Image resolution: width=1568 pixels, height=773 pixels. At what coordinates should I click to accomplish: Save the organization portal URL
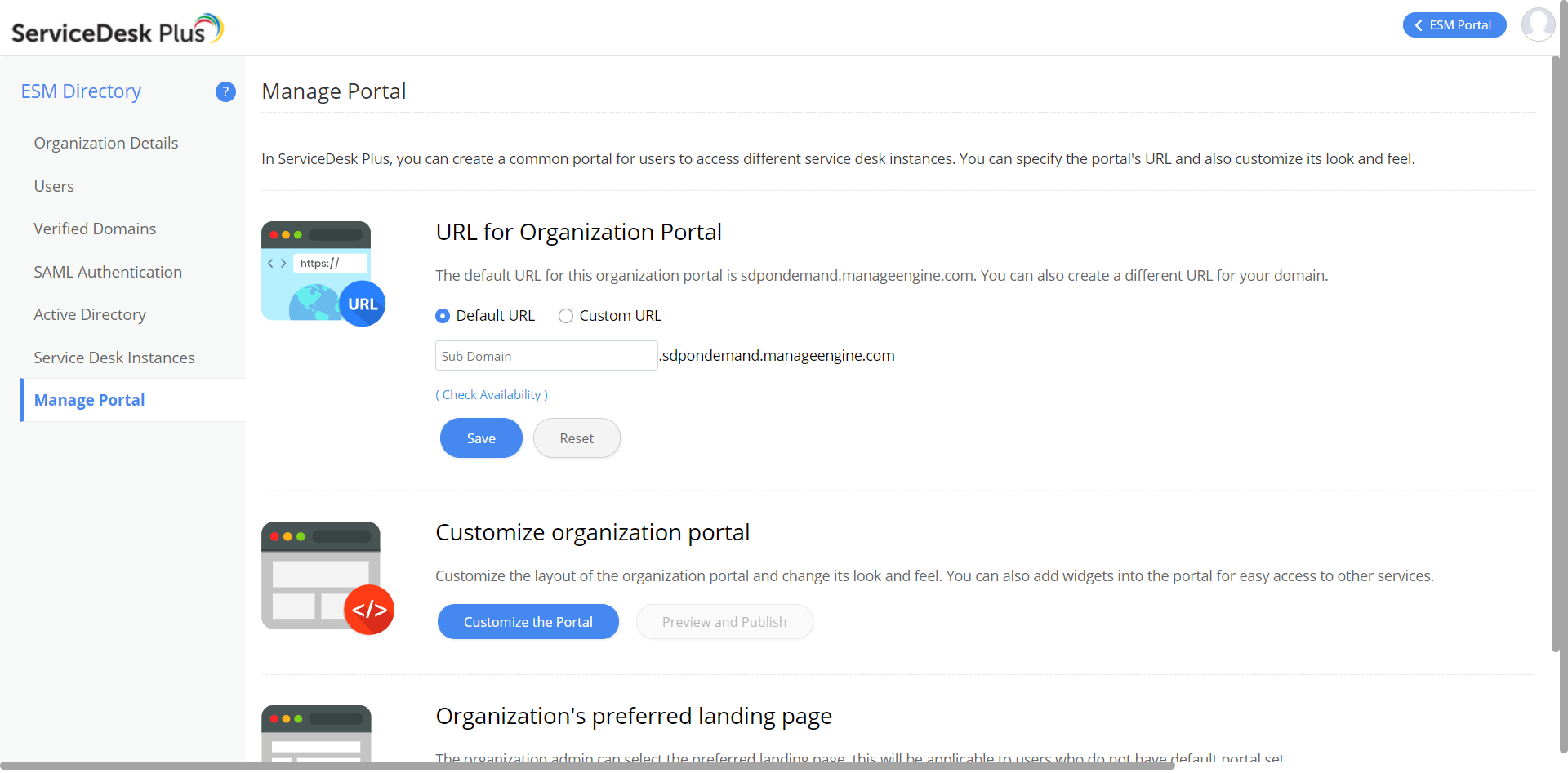tap(481, 438)
